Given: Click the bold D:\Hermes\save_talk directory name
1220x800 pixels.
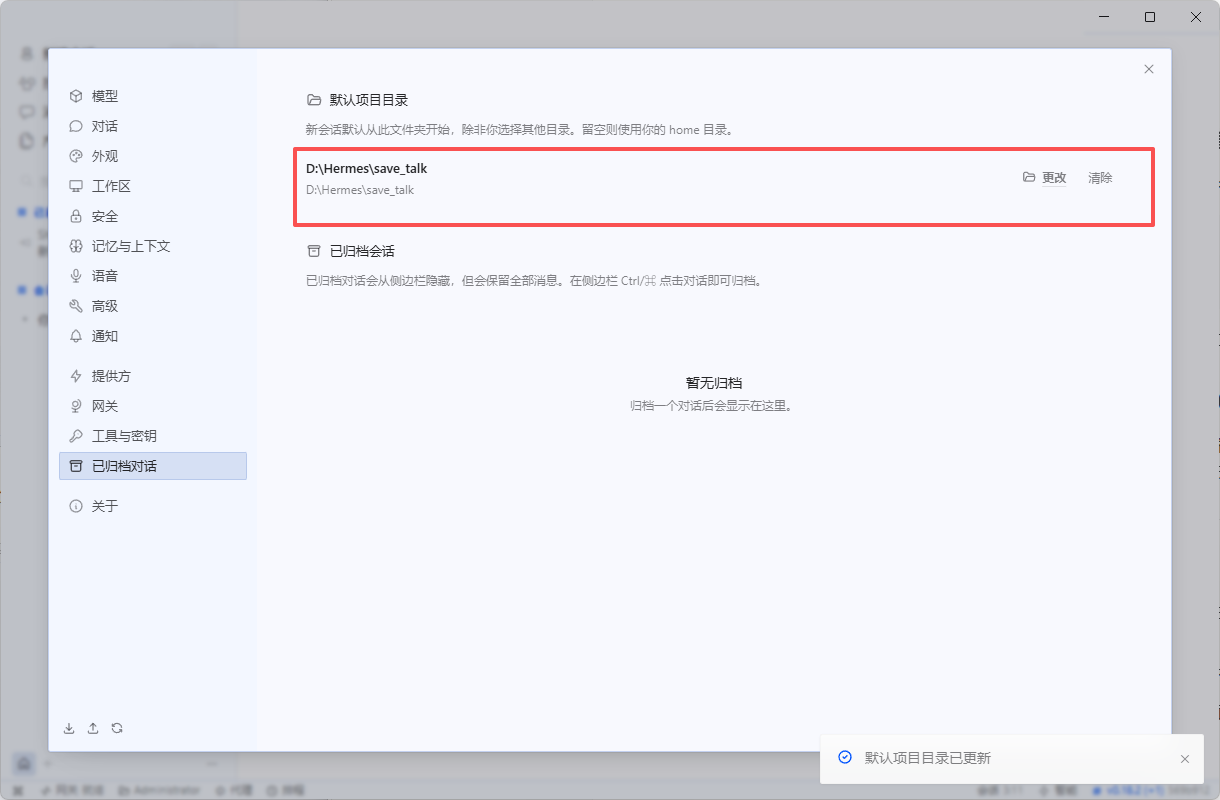Looking at the screenshot, I should click(366, 168).
